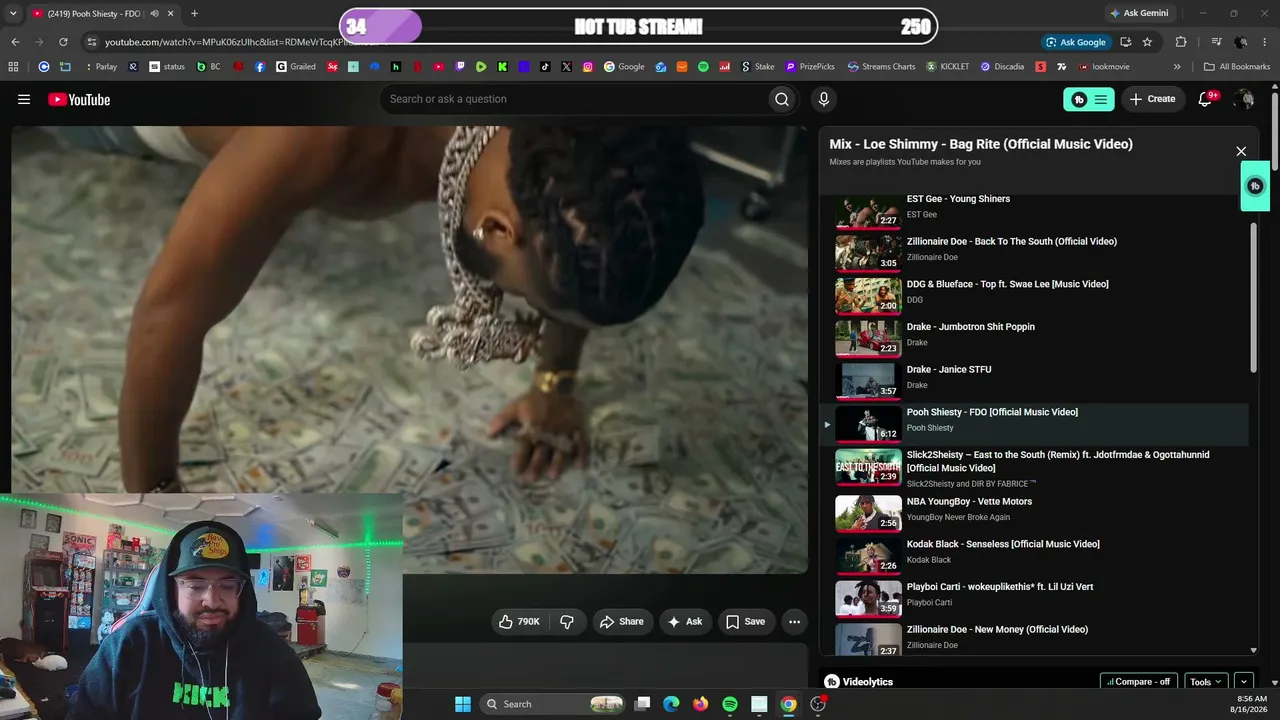
Task: Open YouTube notifications bell
Action: [1206, 99]
